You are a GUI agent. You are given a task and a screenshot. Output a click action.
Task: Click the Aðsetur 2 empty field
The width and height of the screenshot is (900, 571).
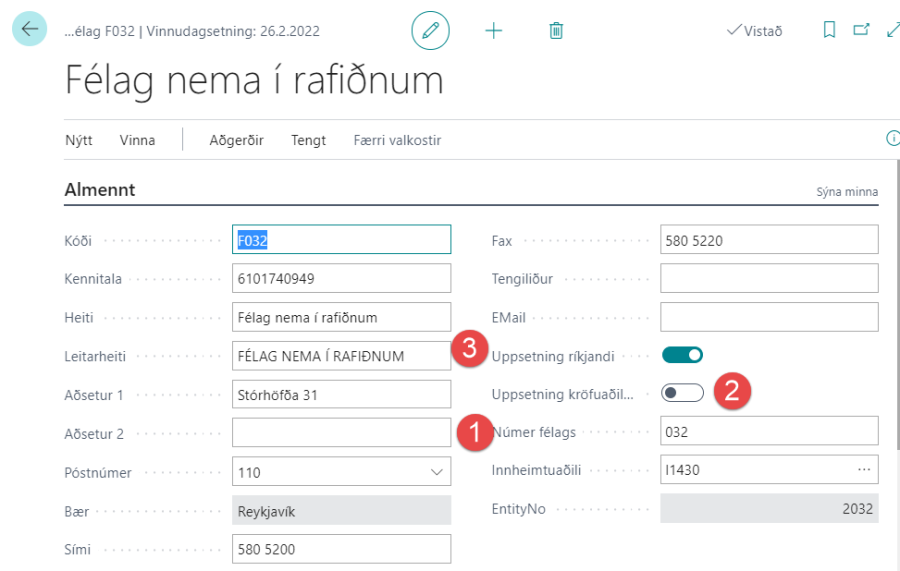click(341, 433)
